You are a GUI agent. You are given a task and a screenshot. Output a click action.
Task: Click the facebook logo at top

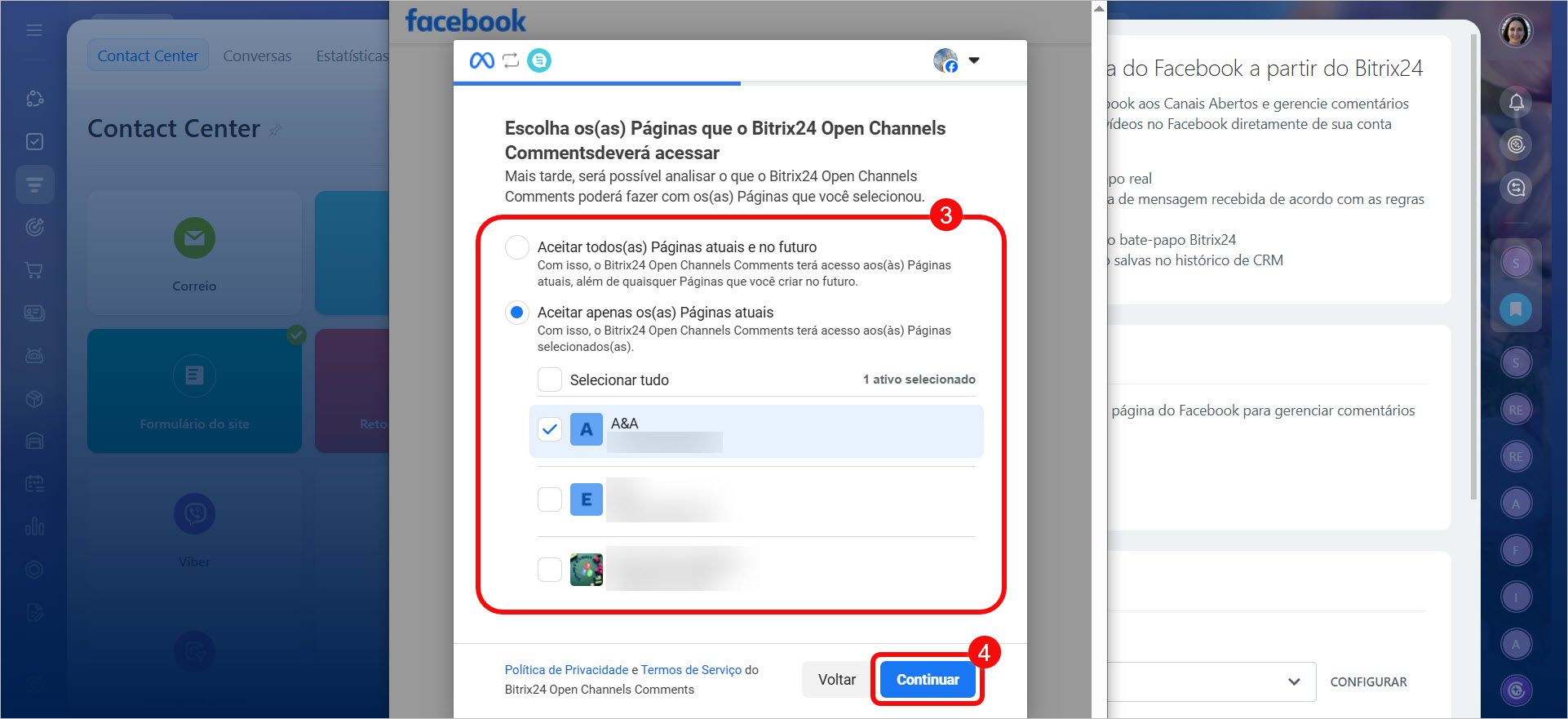466,20
